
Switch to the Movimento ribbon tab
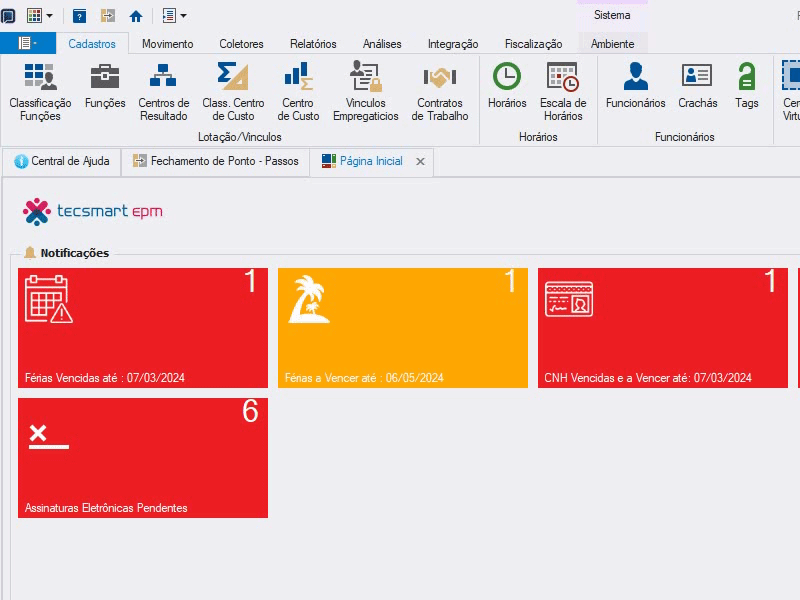pyautogui.click(x=167, y=44)
